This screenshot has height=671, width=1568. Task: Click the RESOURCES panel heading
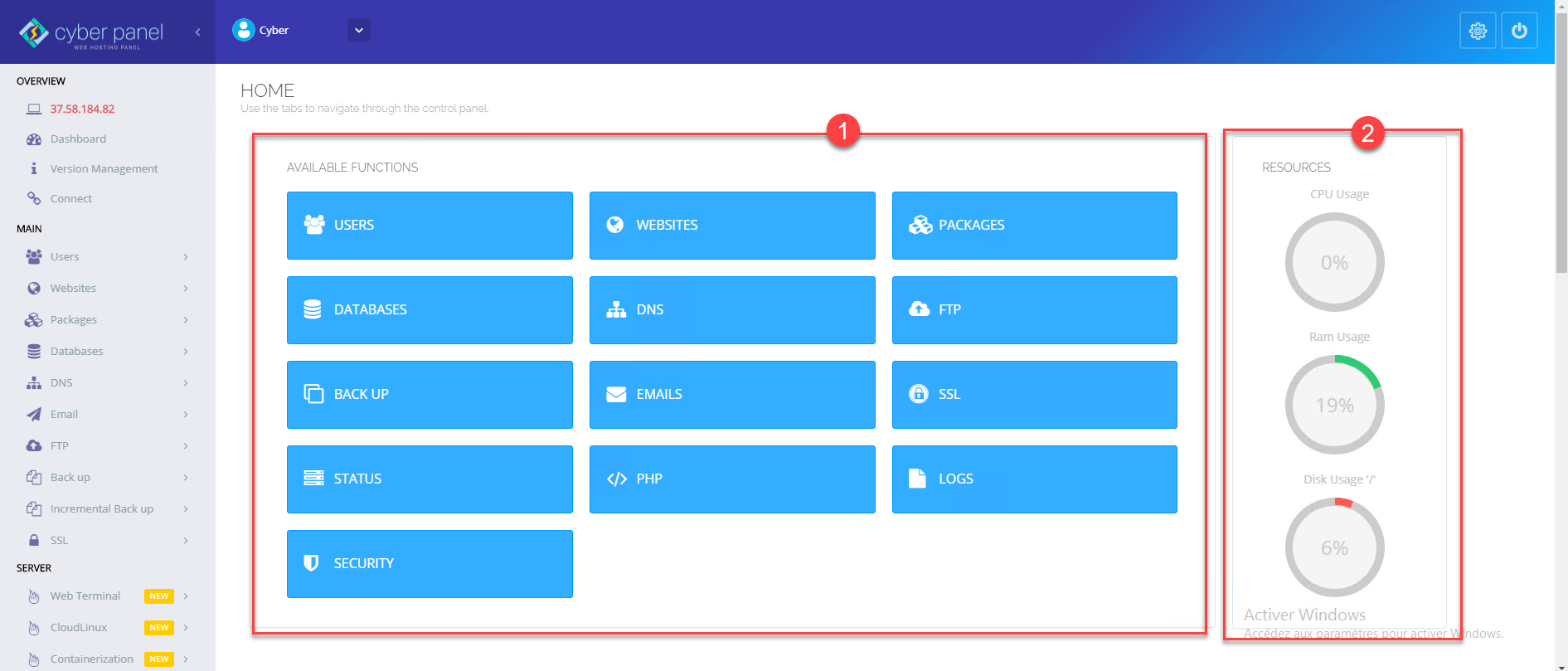[1296, 168]
